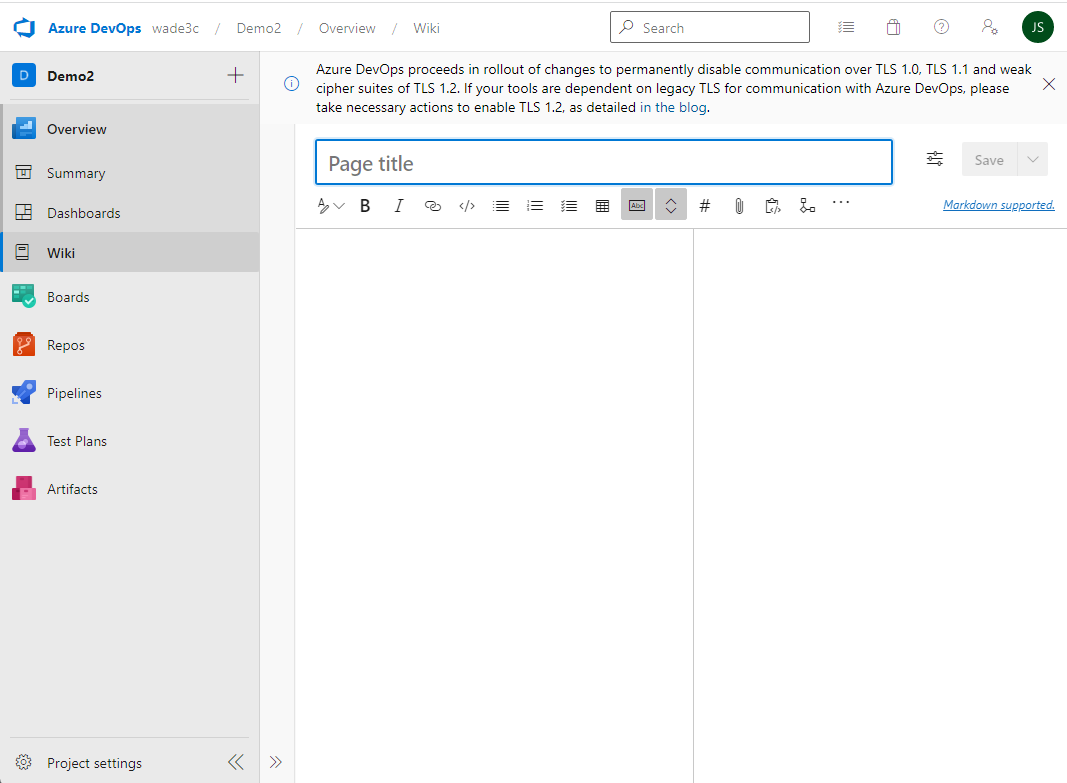This screenshot has width=1067, height=783.
Task: Toggle the word wrap button in toolbar
Action: (x=637, y=205)
